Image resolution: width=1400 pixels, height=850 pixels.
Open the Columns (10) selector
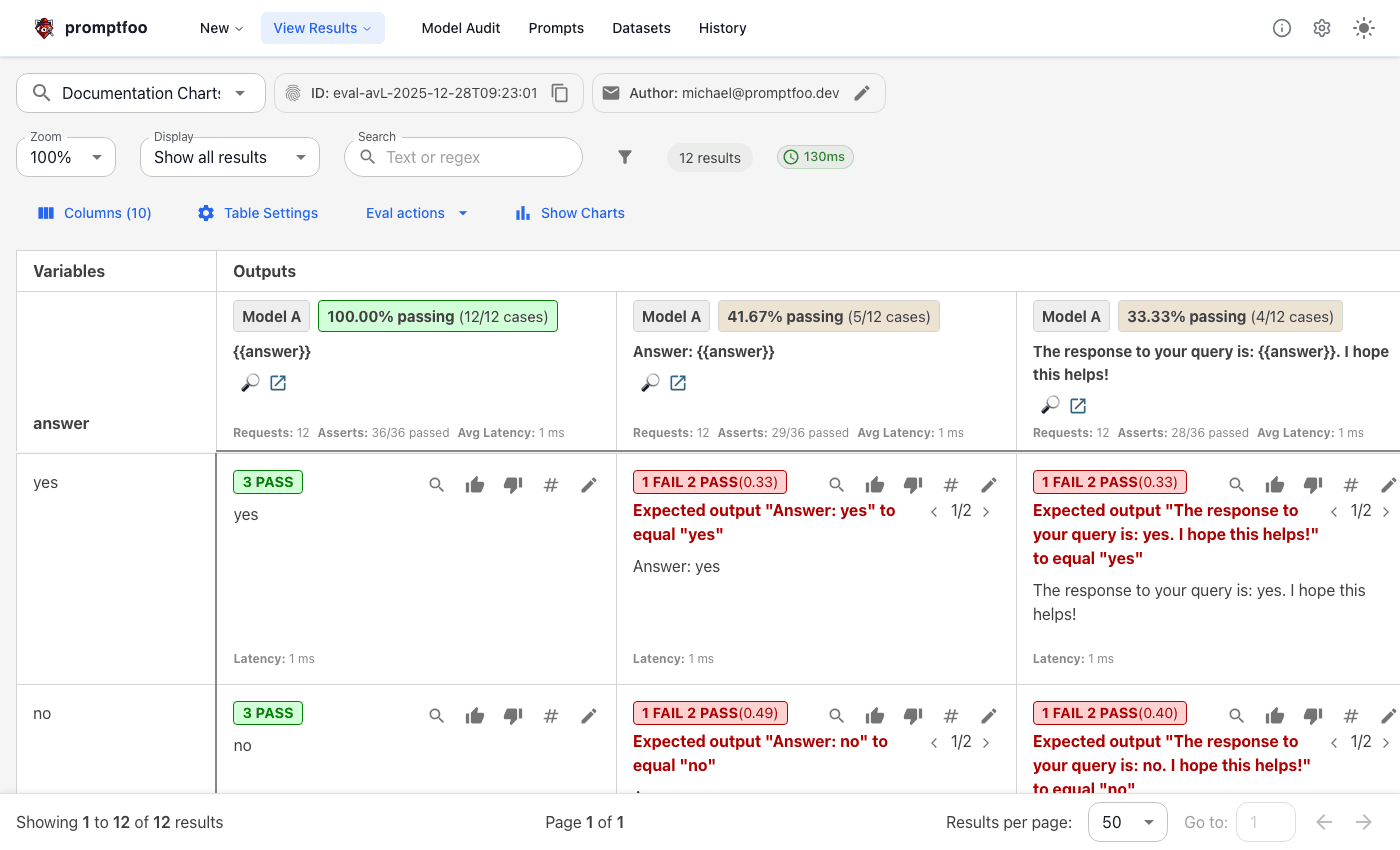pos(93,213)
